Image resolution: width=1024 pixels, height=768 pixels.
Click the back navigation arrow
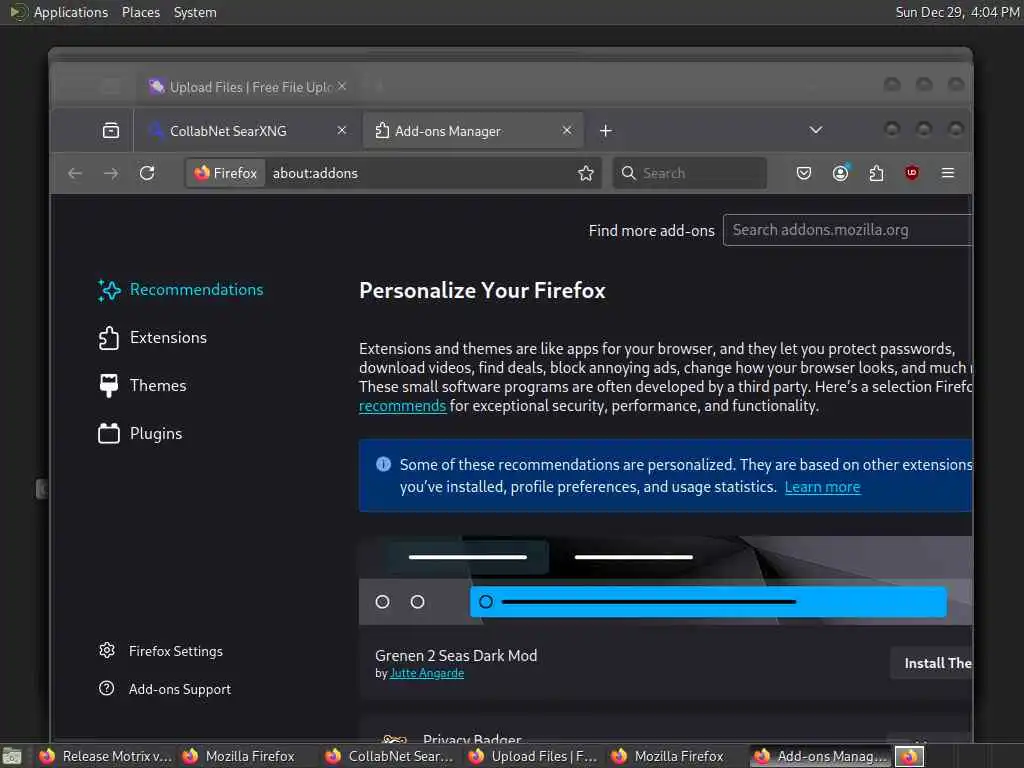[75, 173]
